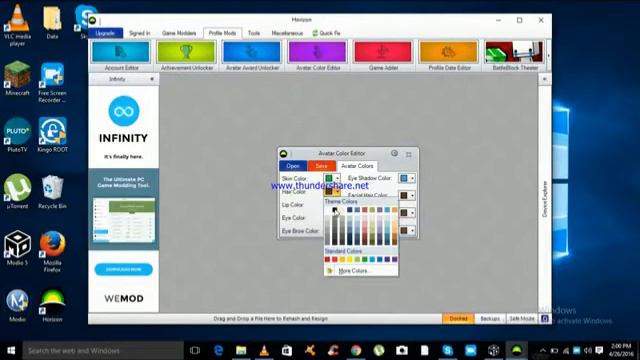
Task: Switch to the Game Modders tab
Action: tap(179, 33)
